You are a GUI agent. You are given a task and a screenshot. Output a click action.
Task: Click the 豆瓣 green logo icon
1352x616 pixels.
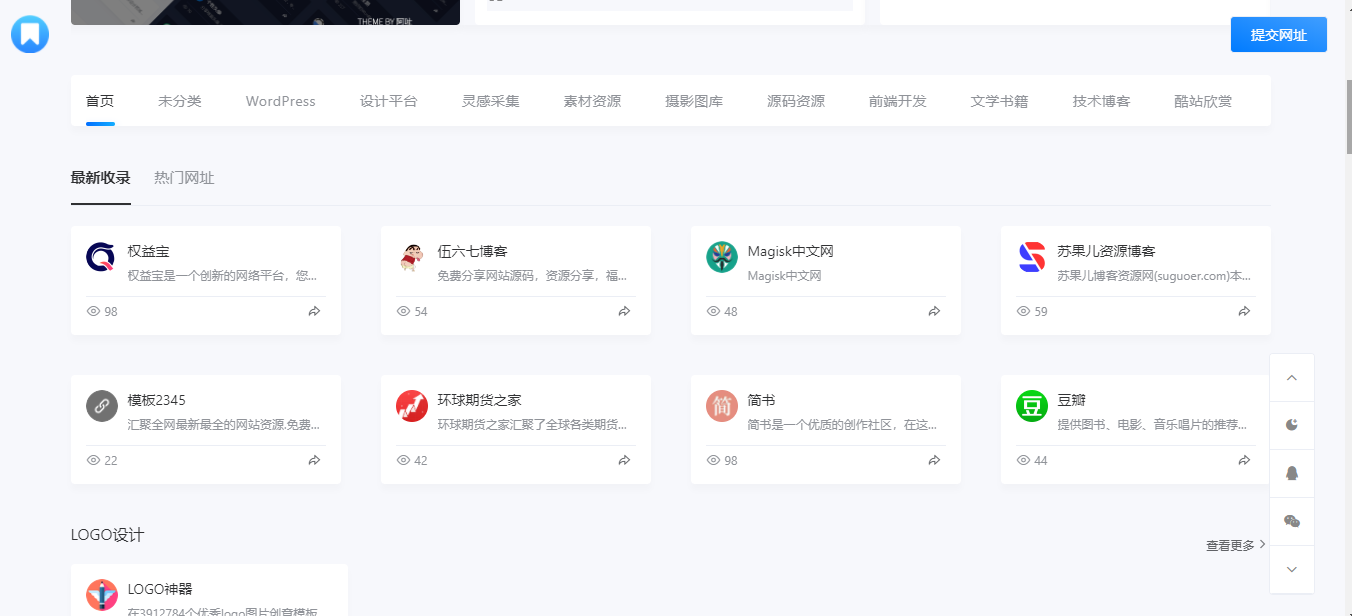tap(1032, 406)
